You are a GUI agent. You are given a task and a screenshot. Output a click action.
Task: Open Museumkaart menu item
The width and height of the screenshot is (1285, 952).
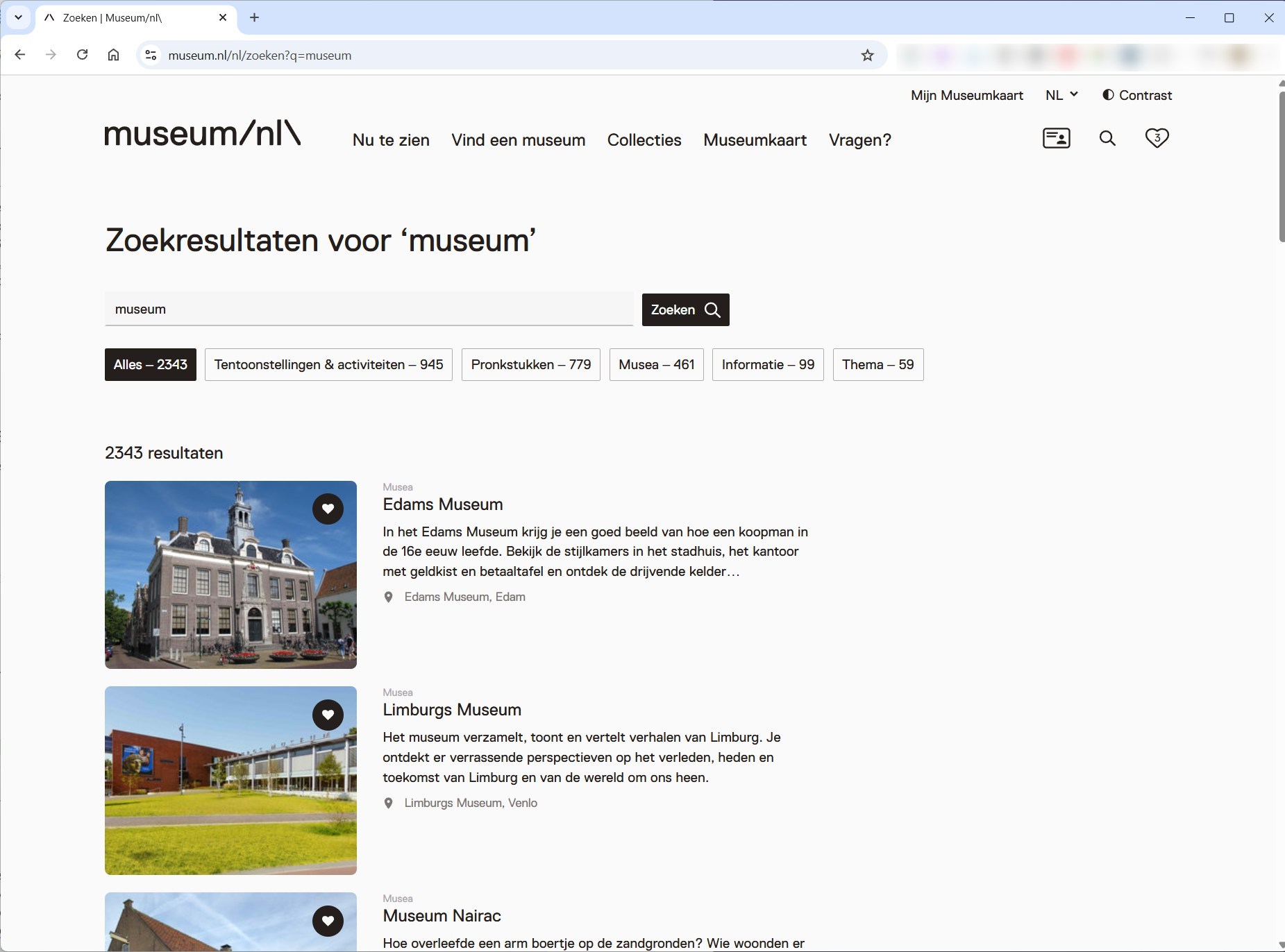(x=755, y=140)
